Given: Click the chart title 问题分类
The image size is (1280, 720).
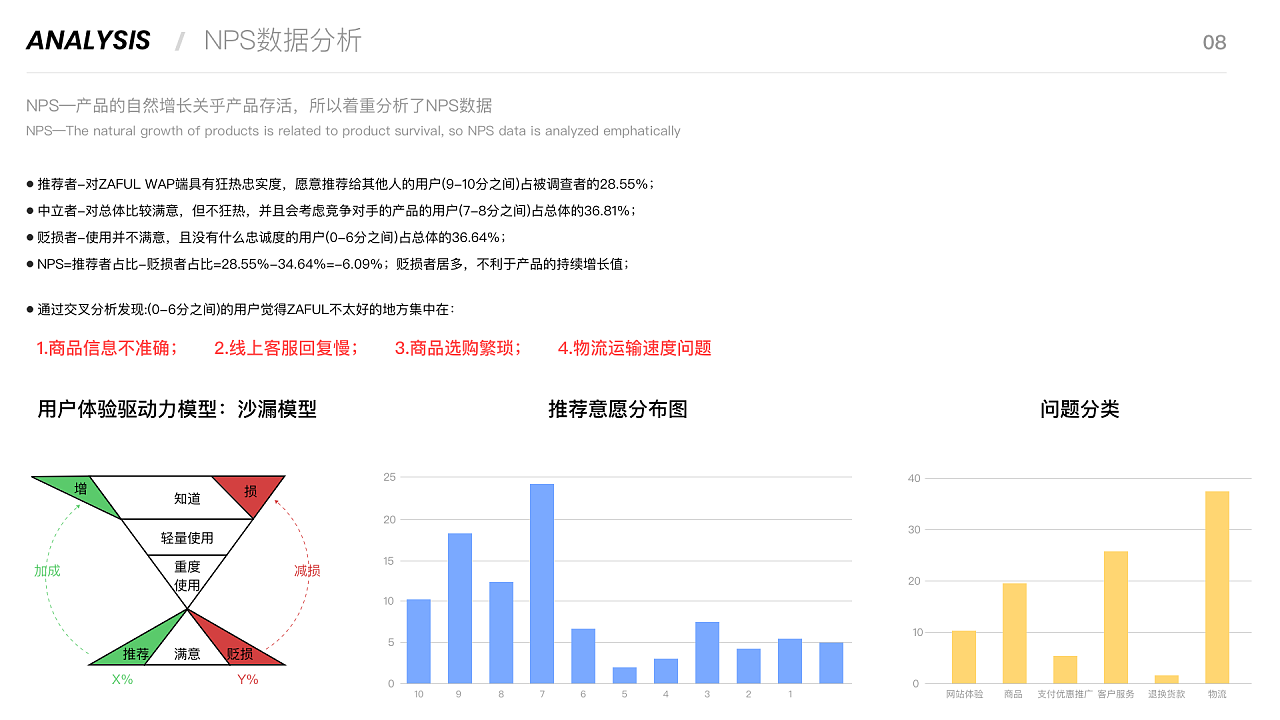Looking at the screenshot, I should click(x=1079, y=409).
